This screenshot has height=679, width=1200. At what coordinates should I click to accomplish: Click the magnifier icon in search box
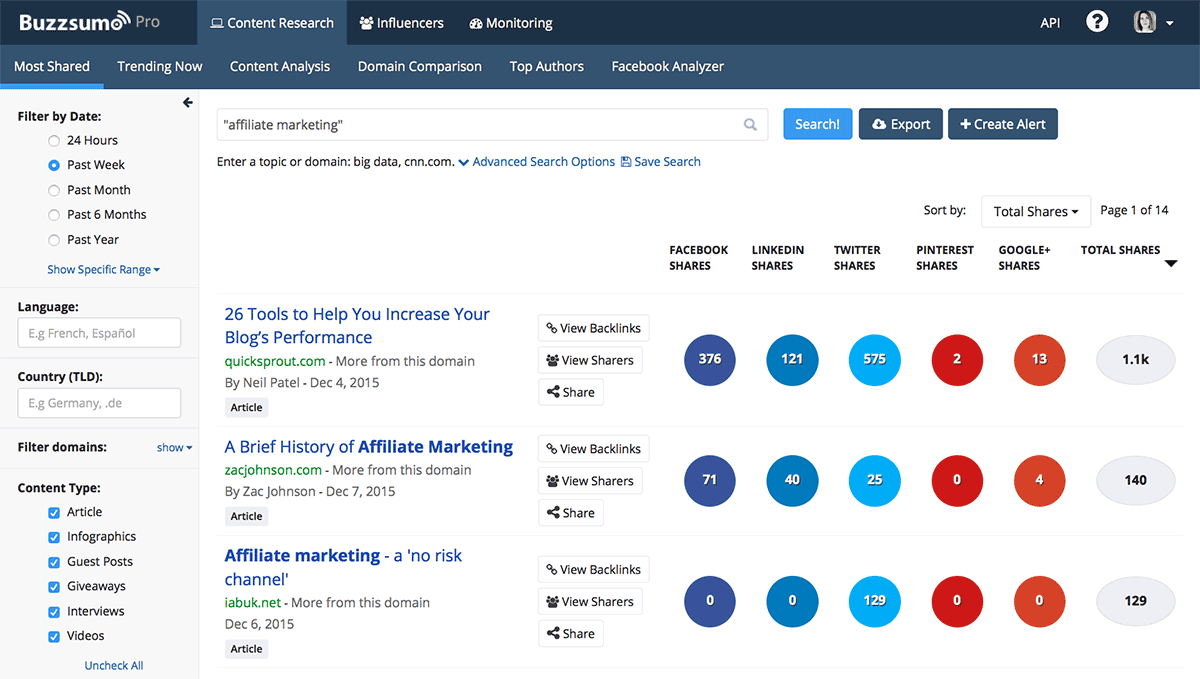coord(750,125)
